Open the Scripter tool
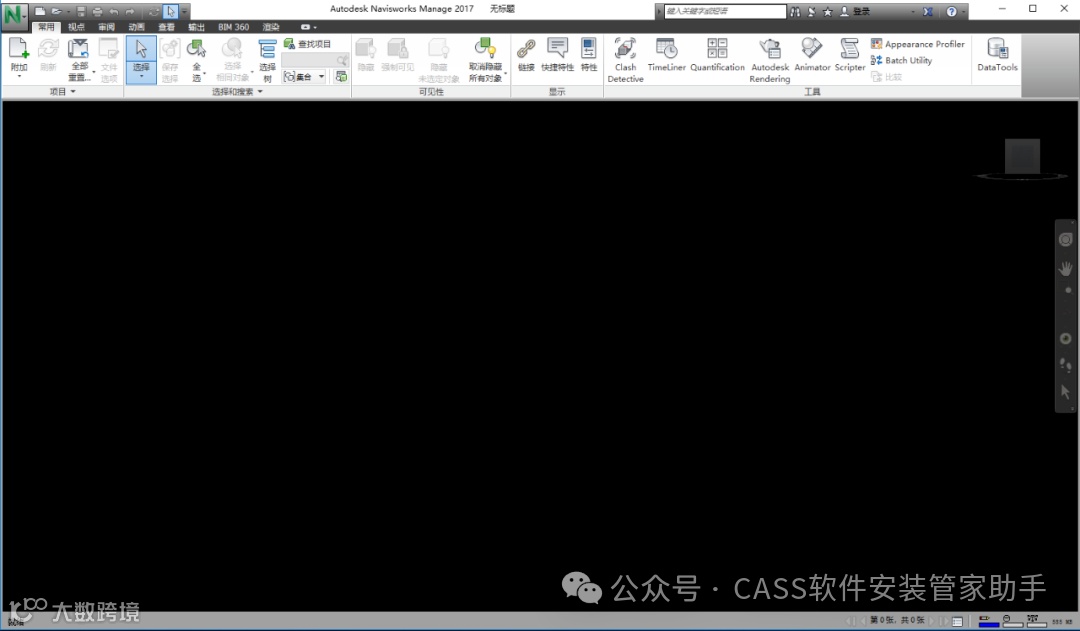Viewport: 1080px width, 631px height. (850, 54)
